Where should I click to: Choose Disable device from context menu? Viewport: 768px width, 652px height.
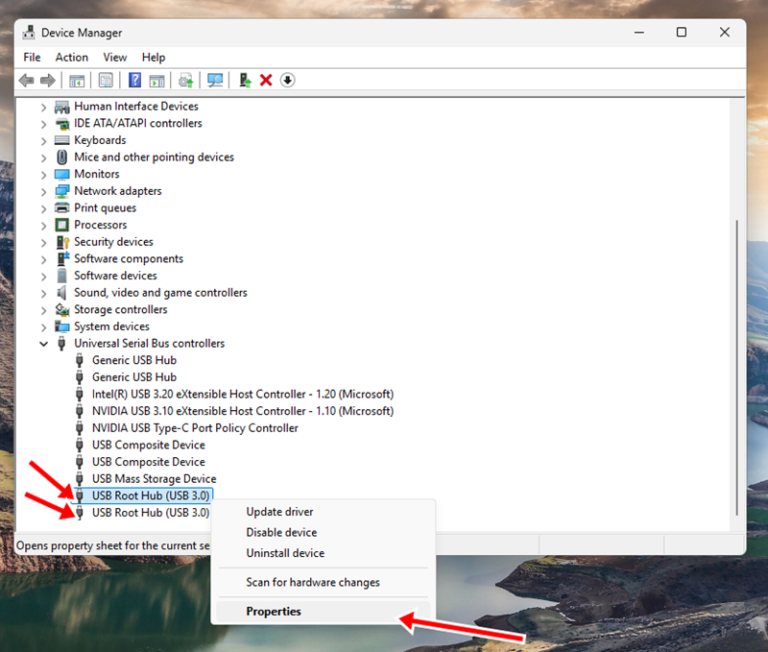323,532
